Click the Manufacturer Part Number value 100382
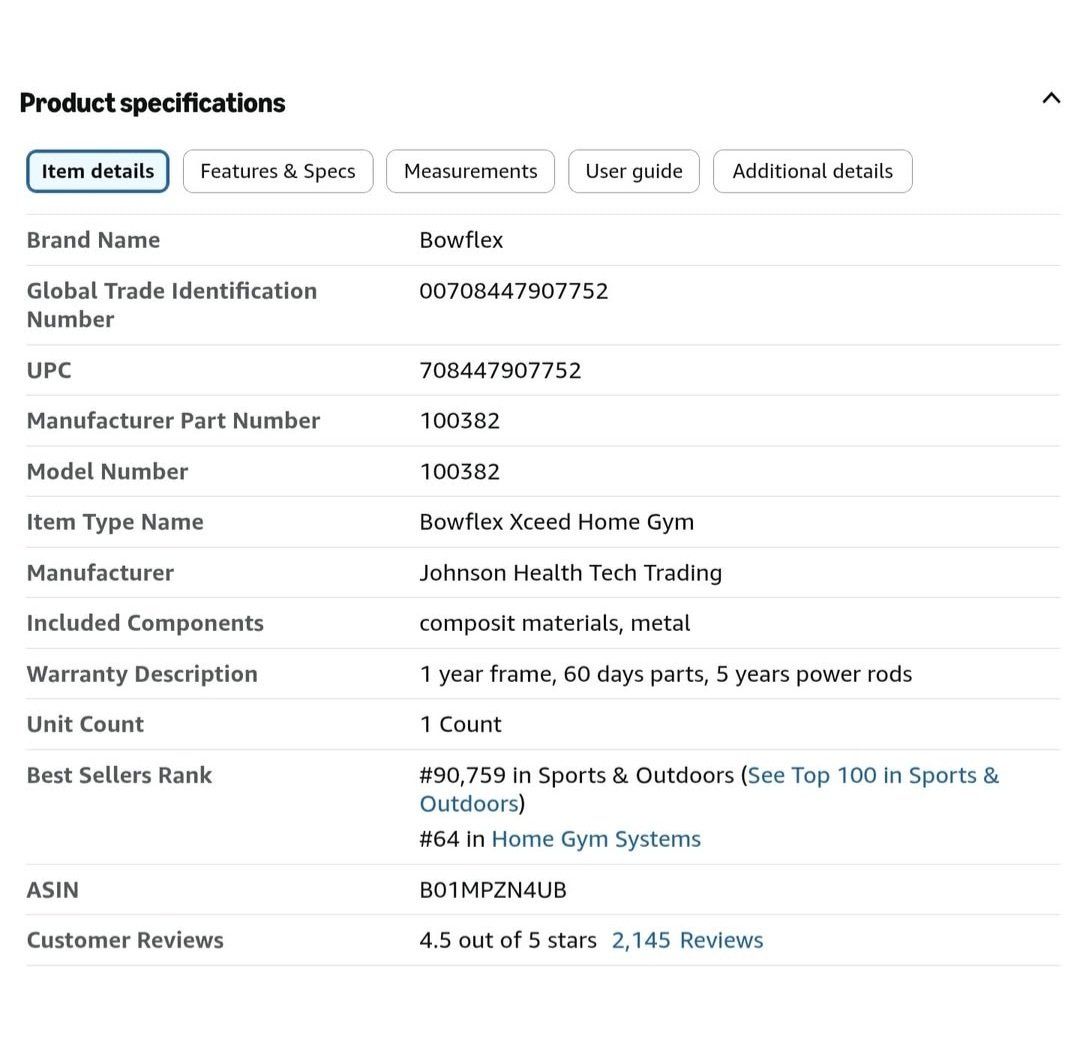Viewport: 1080px width, 1037px height. click(459, 421)
